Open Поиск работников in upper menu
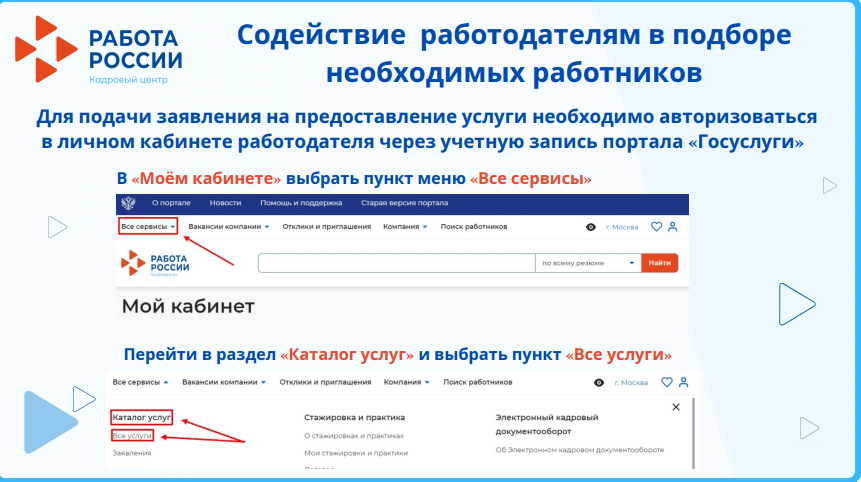The image size is (861, 482). point(474,227)
